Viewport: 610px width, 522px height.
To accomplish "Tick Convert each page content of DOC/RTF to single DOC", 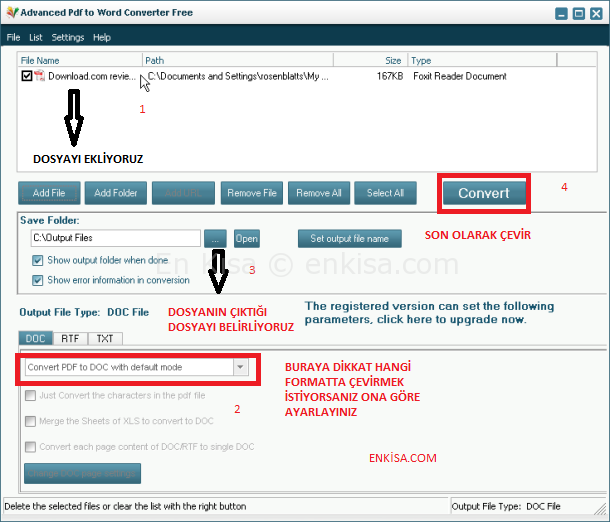I will 30,447.
